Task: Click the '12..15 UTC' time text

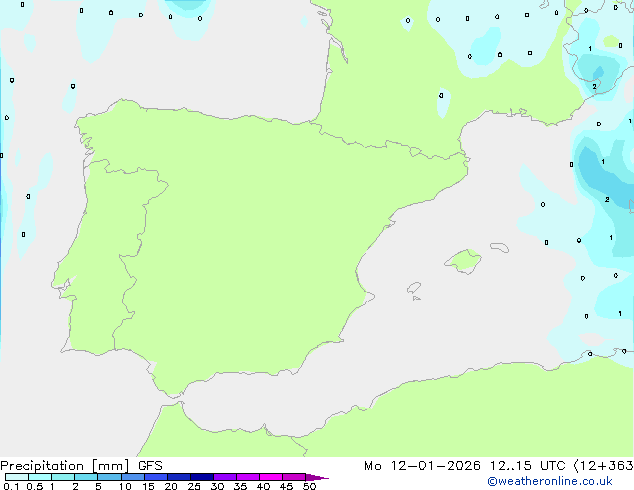Action: (527, 466)
